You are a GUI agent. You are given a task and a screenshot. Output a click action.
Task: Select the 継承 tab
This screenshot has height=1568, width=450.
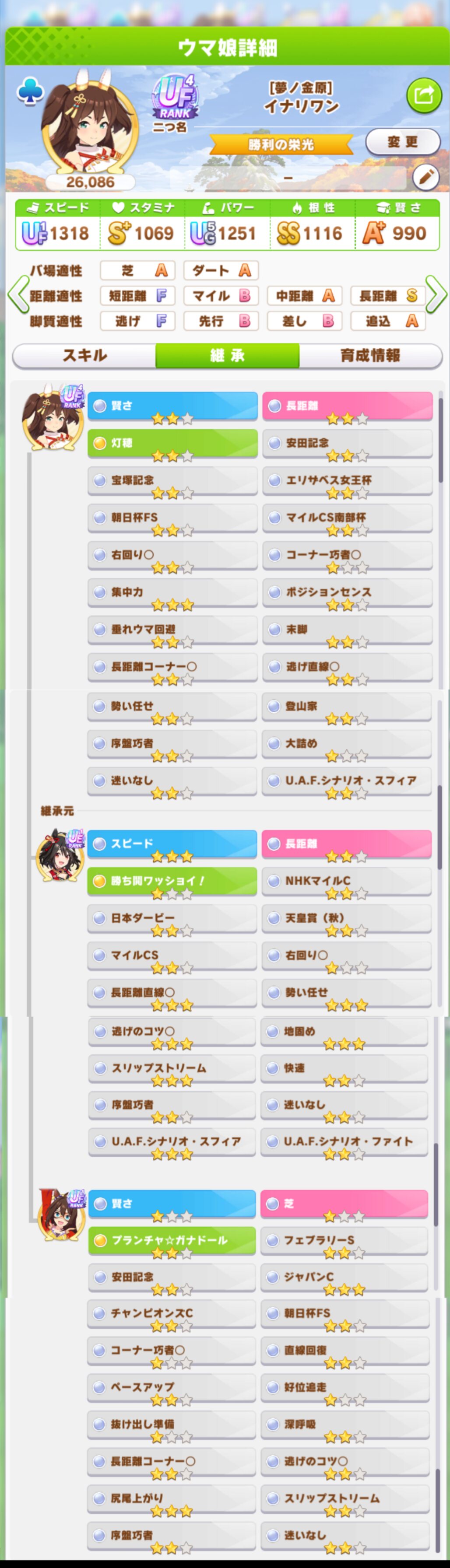pos(227,356)
